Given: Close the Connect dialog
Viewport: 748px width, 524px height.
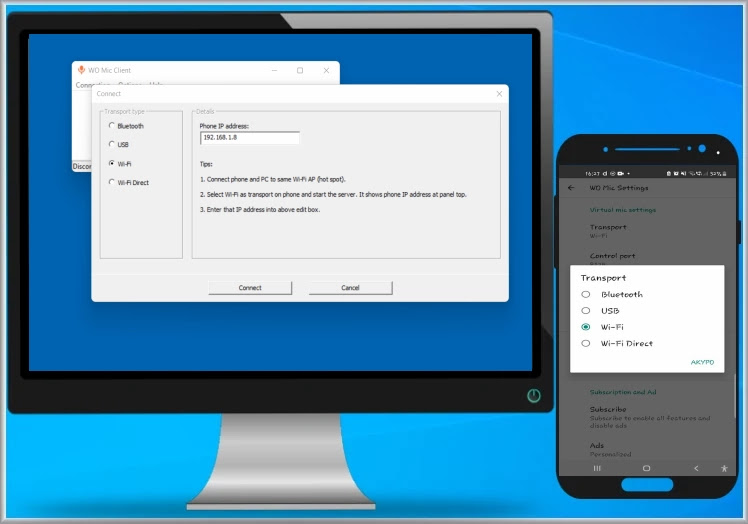Looking at the screenshot, I should [x=499, y=94].
